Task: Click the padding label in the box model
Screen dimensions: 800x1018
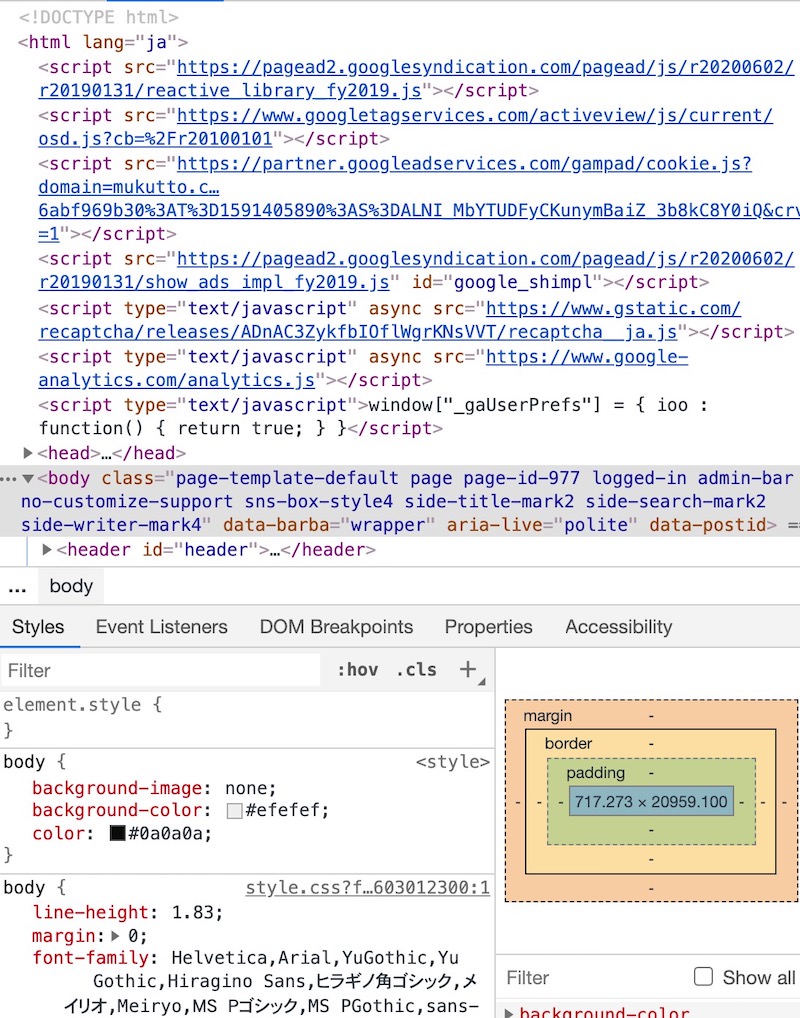Action: pos(595,773)
